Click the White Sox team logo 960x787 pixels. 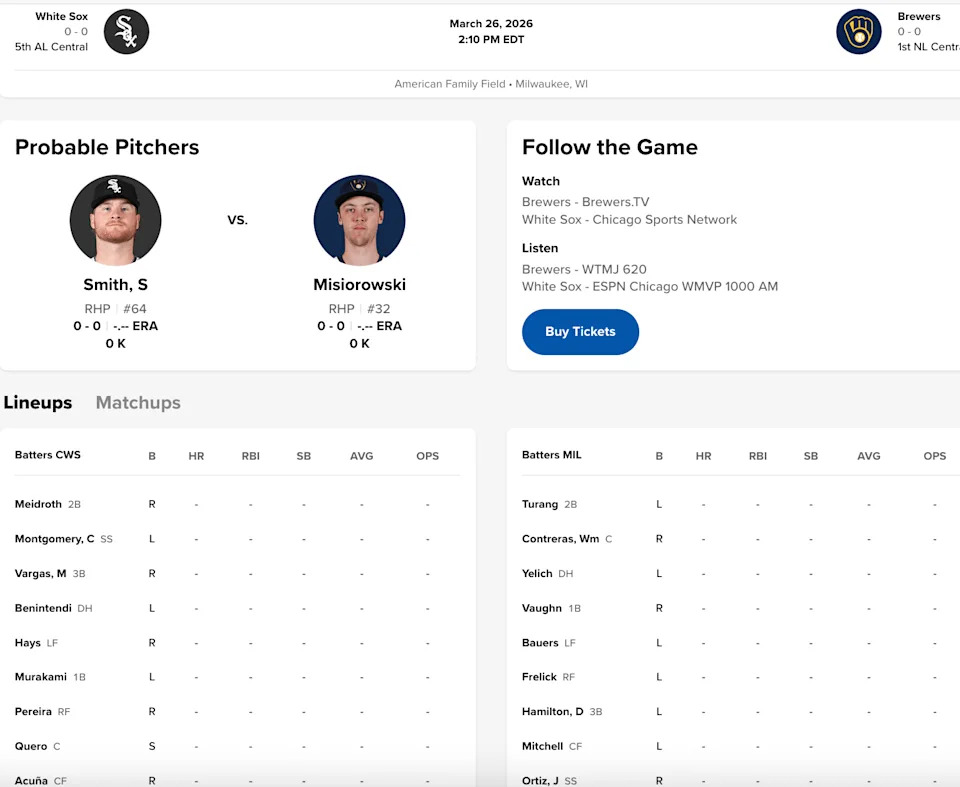tap(126, 32)
